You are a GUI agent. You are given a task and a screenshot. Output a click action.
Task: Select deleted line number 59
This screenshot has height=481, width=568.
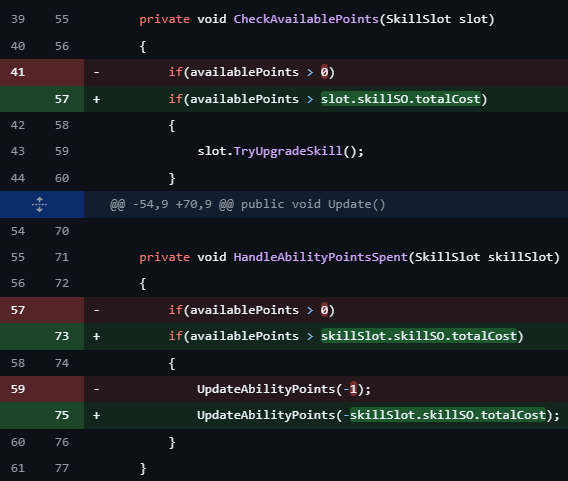coord(18,389)
